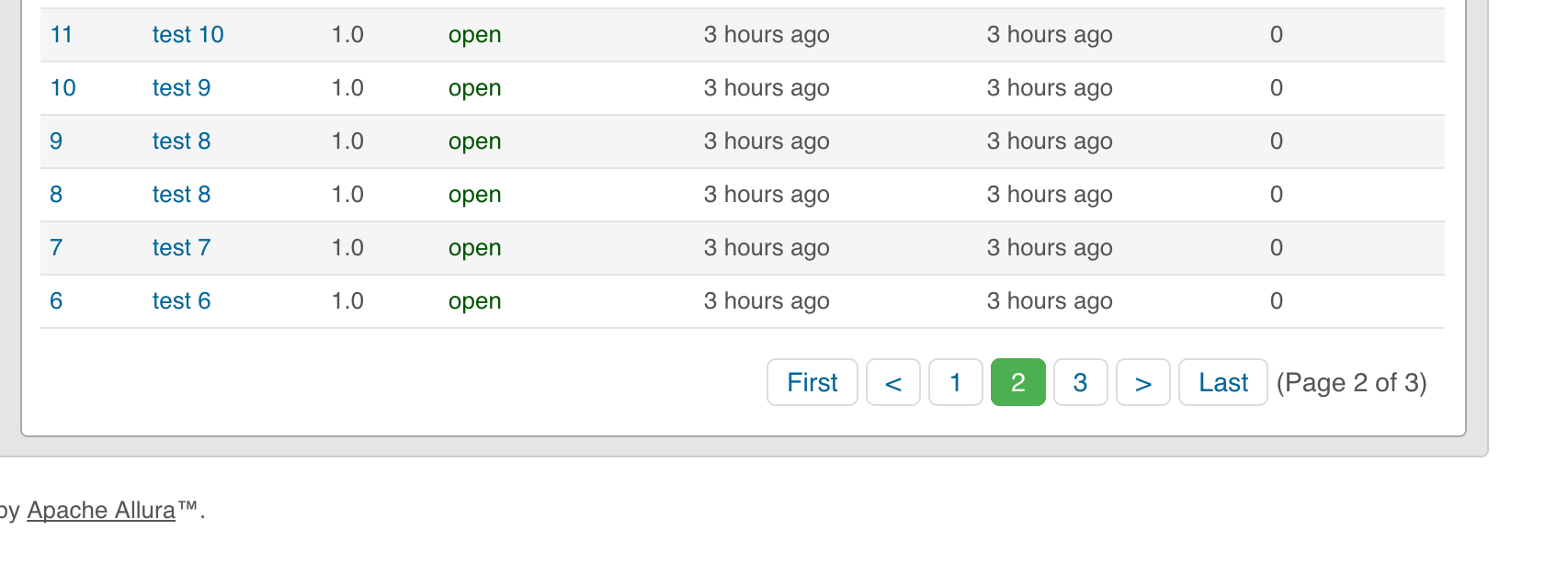The image size is (1568, 575).
Task: Click ticket number 10 link
Action: pyautogui.click(x=62, y=88)
